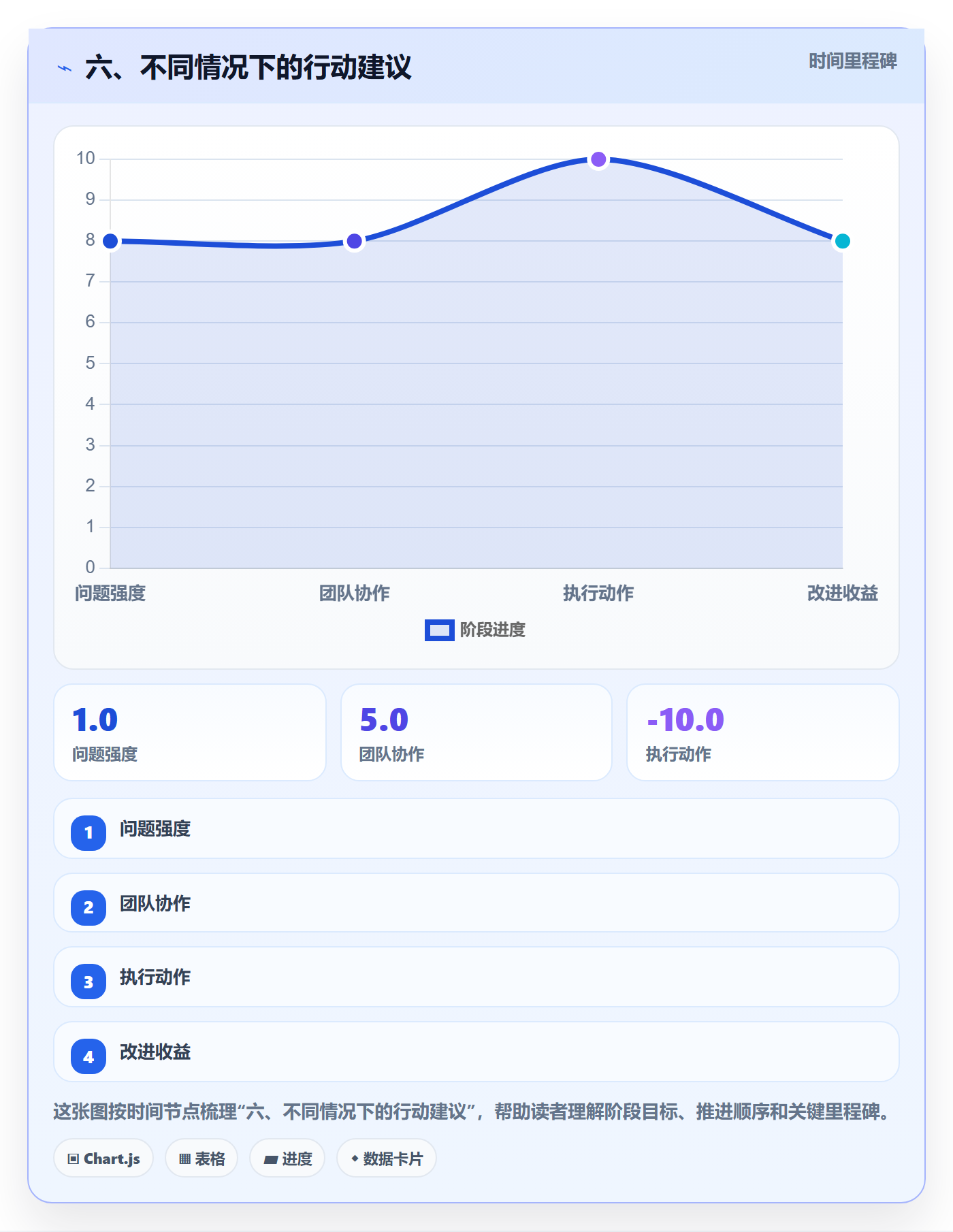Image resolution: width=953 pixels, height=1232 pixels.
Task: Click the 团队协作 x-axis label
Action: [354, 594]
